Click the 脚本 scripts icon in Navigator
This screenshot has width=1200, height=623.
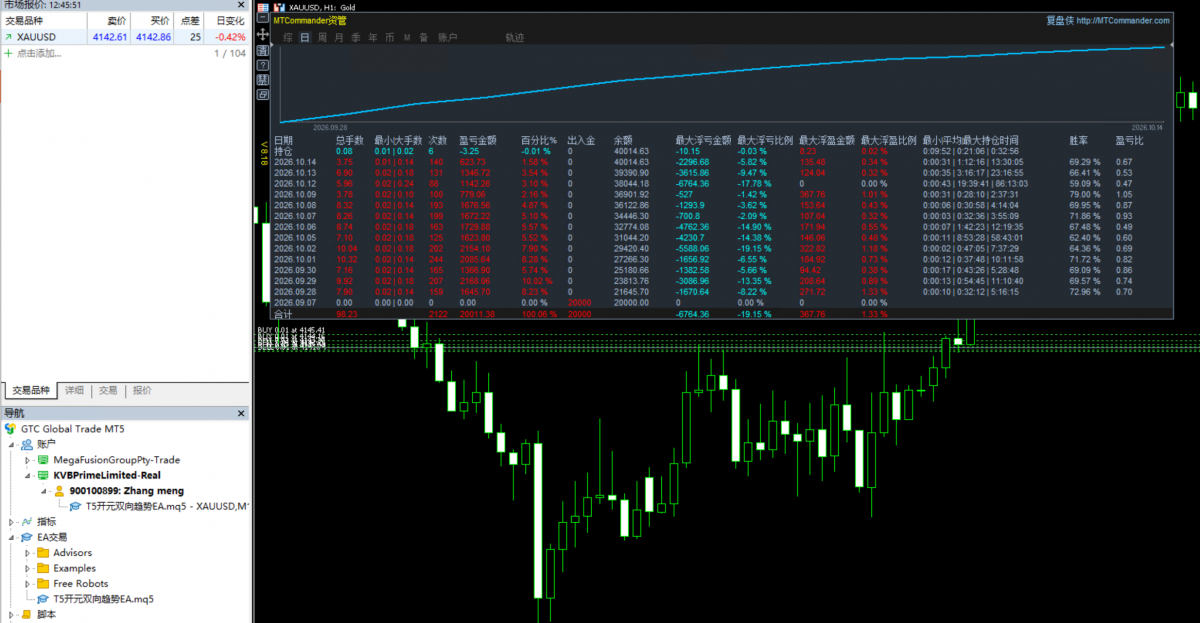(x=27, y=615)
